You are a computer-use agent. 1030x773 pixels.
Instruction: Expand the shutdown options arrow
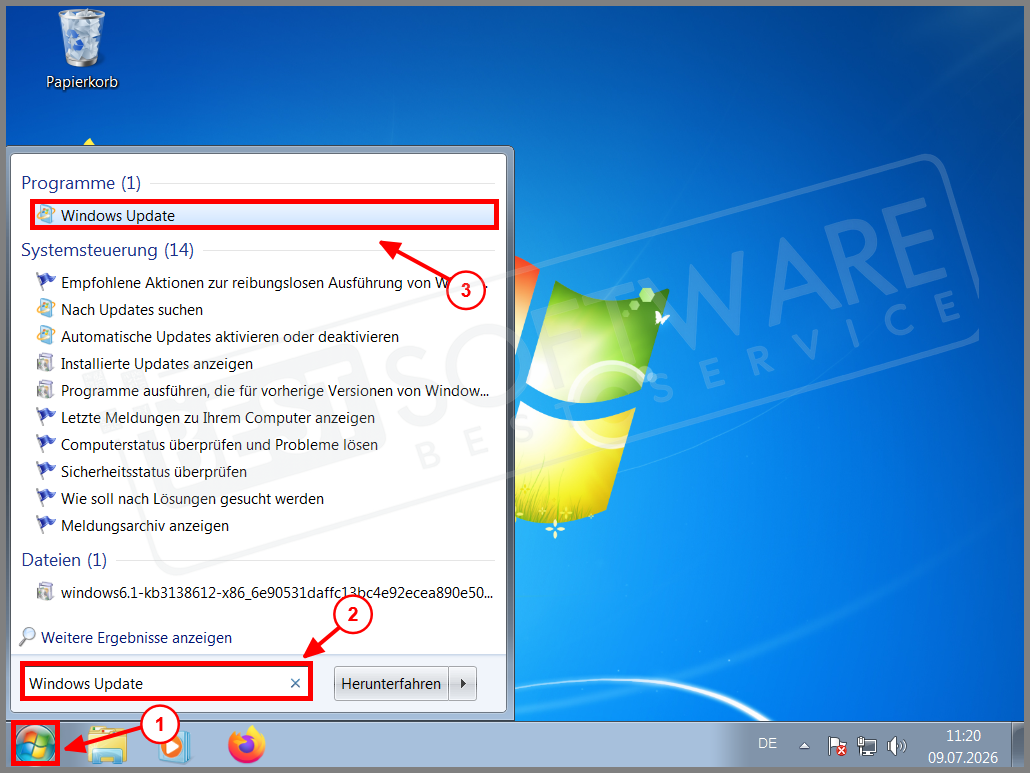pyautogui.click(x=463, y=683)
